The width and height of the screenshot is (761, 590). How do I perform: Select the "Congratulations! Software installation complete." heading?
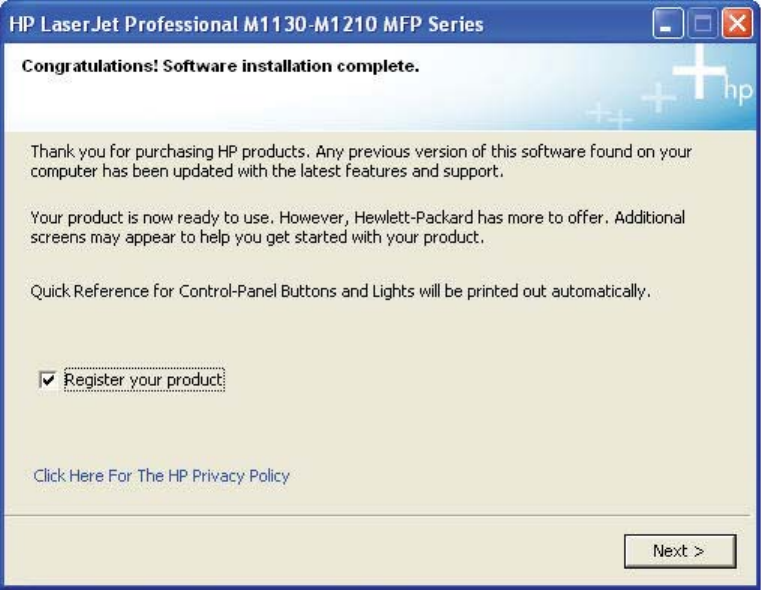point(219,68)
